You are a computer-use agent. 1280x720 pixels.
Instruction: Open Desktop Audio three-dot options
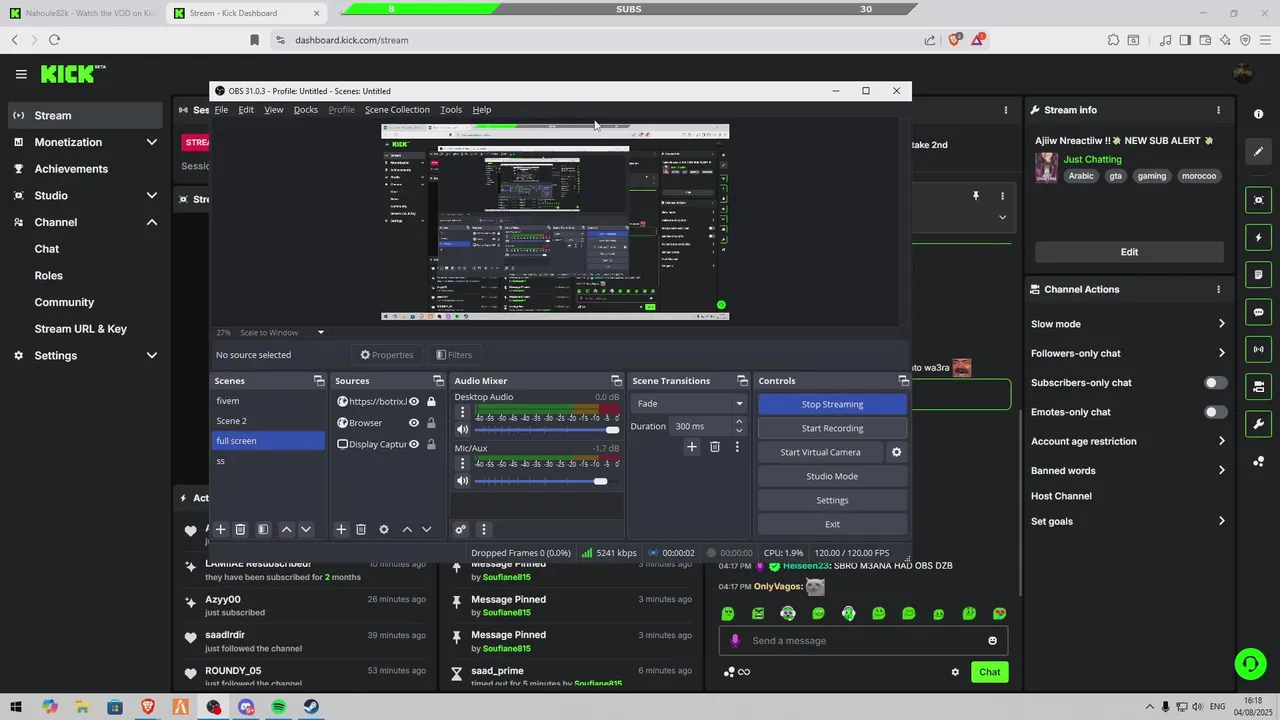click(x=462, y=412)
